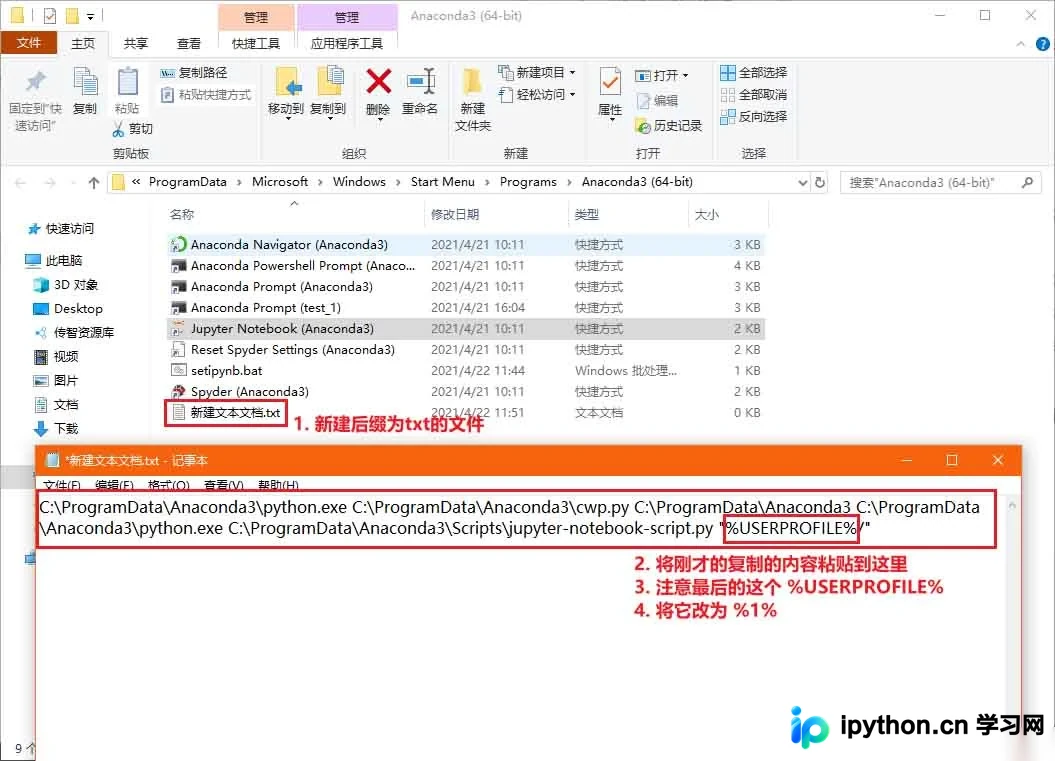Open Downloads (下载) in the sidebar
This screenshot has height=761, width=1055.
57,429
